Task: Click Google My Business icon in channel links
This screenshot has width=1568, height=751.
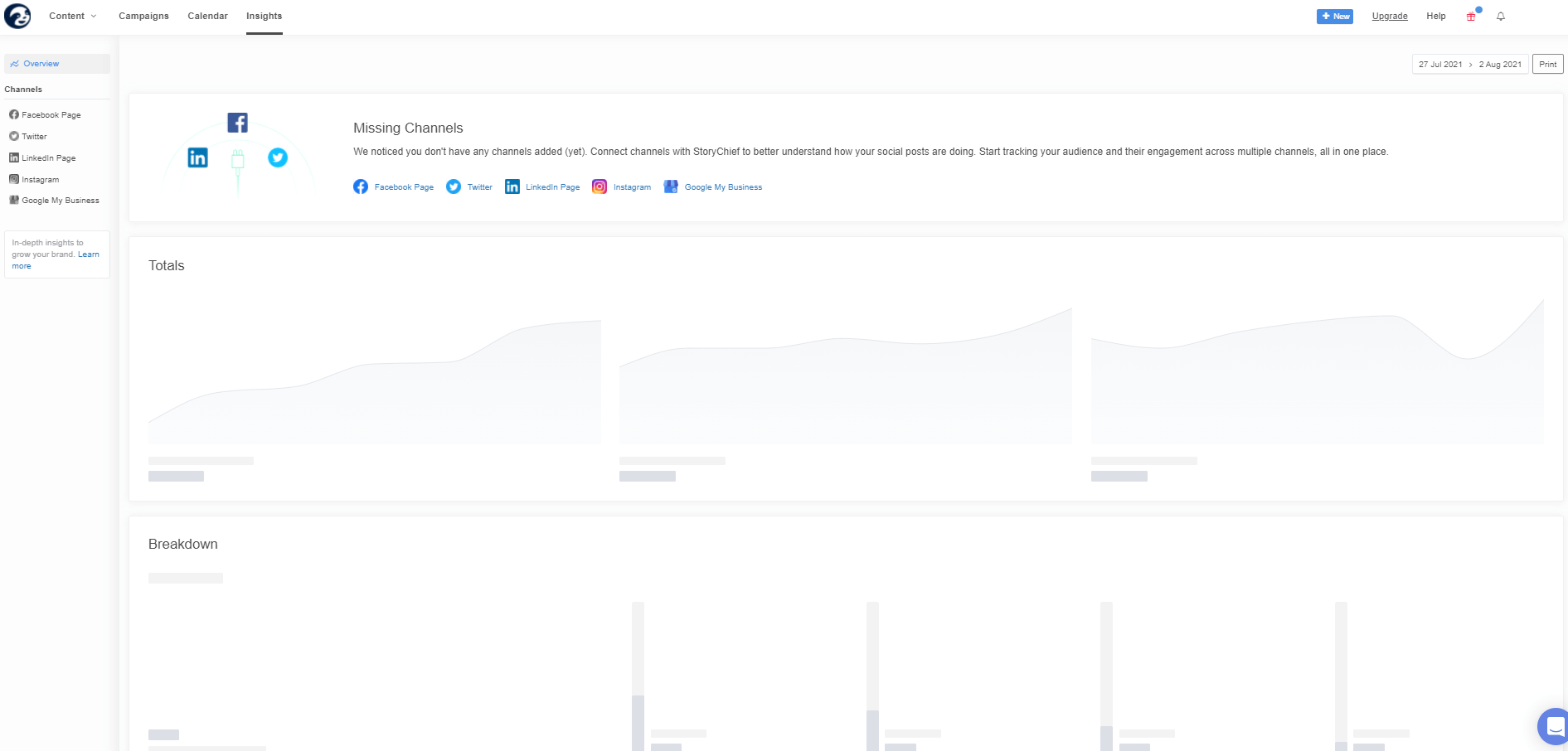Action: (671, 187)
